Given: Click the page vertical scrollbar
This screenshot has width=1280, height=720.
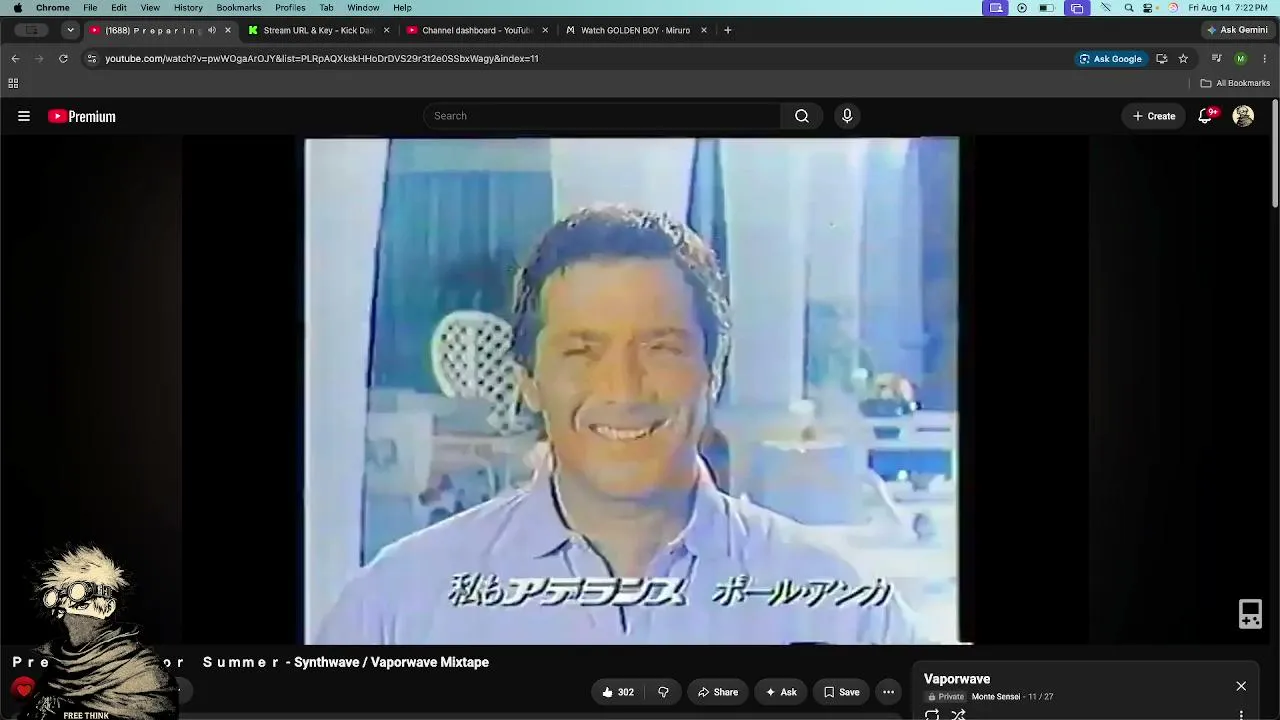Looking at the screenshot, I should (x=1275, y=153).
